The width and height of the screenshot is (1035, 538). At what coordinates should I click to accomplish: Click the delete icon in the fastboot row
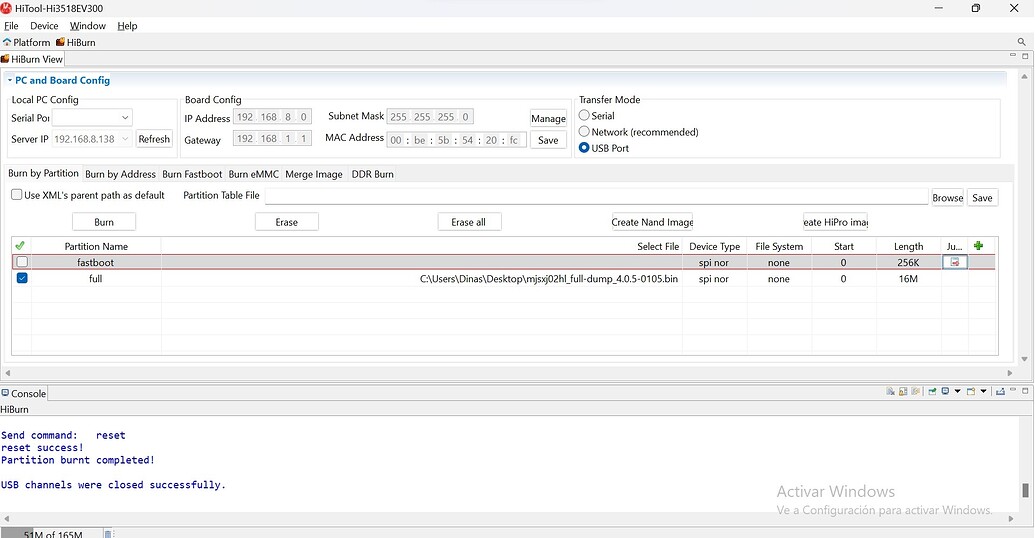click(954, 262)
